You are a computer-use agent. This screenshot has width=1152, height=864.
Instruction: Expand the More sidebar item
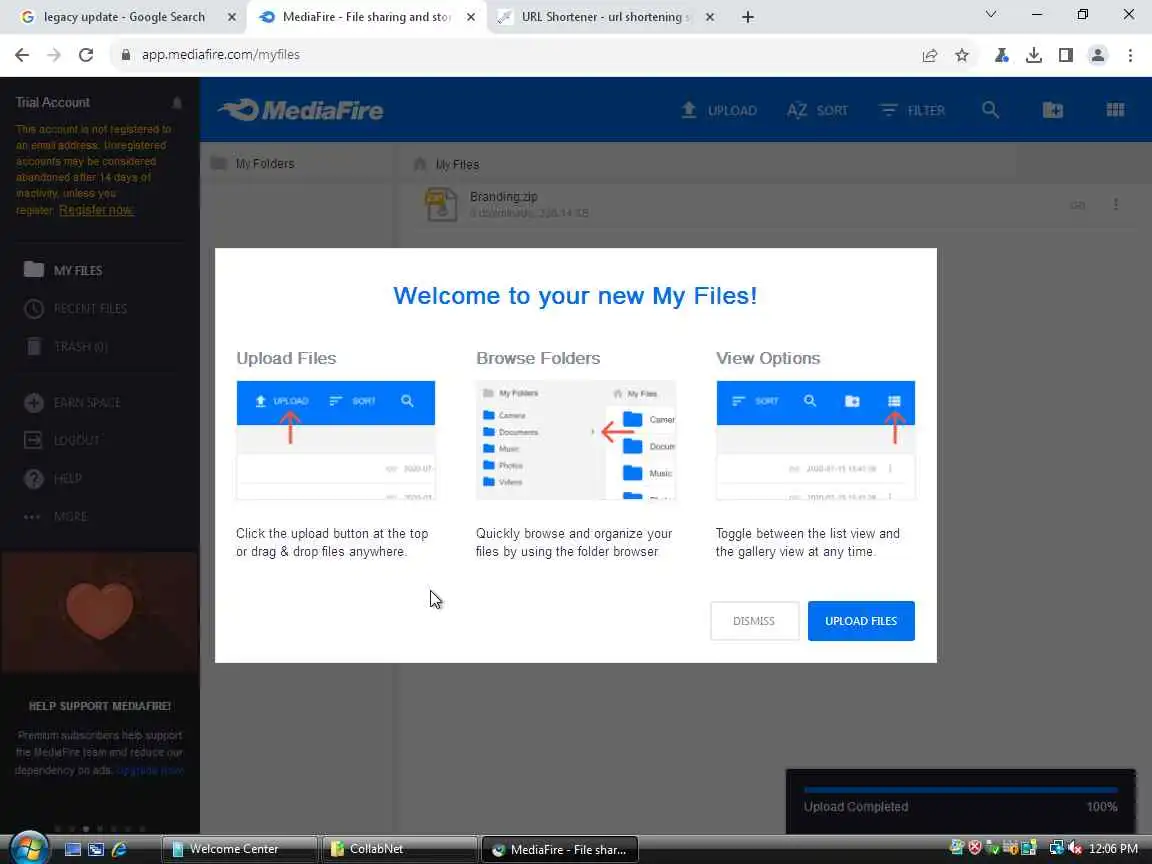56,516
